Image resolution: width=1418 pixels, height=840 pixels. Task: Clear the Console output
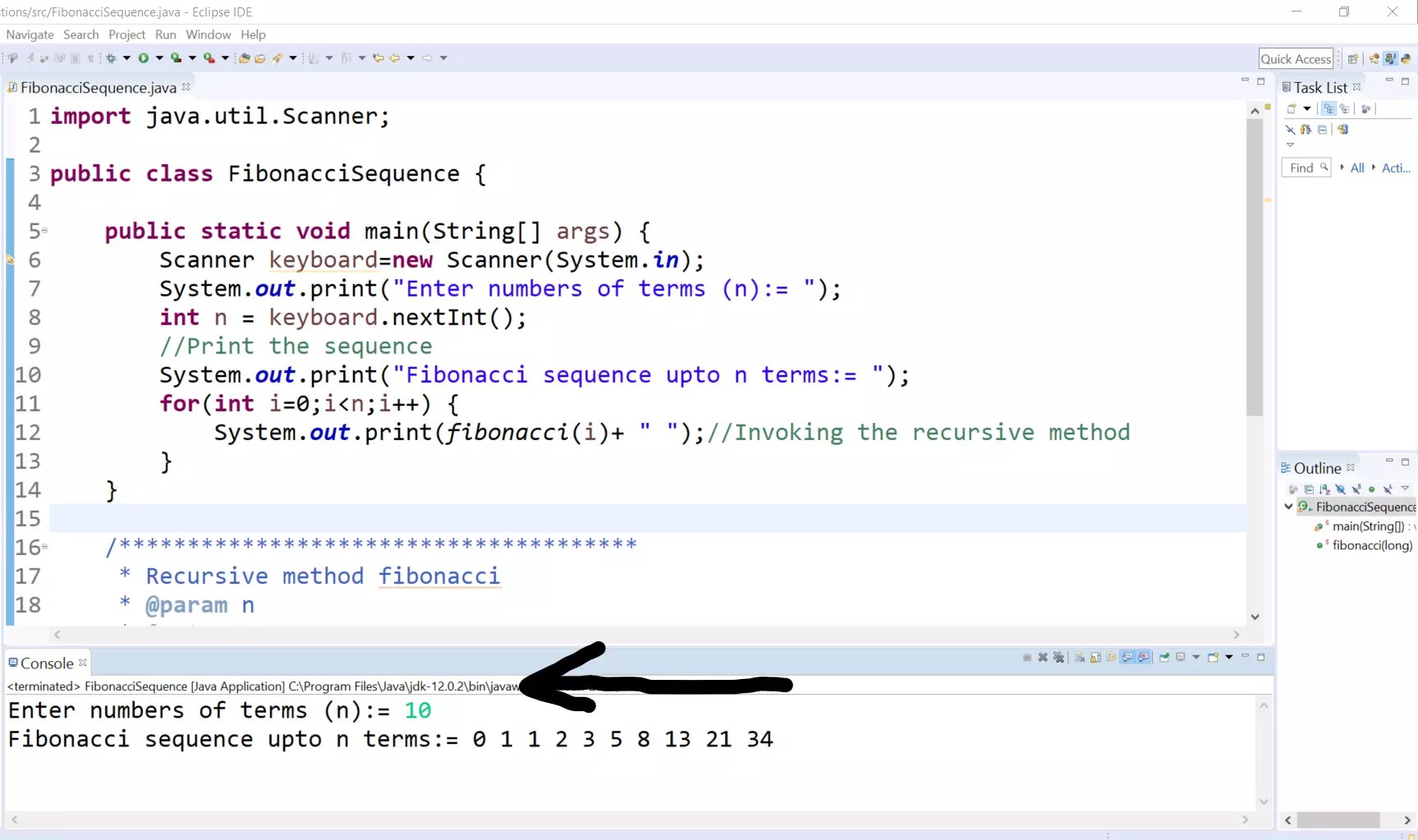coord(1079,658)
